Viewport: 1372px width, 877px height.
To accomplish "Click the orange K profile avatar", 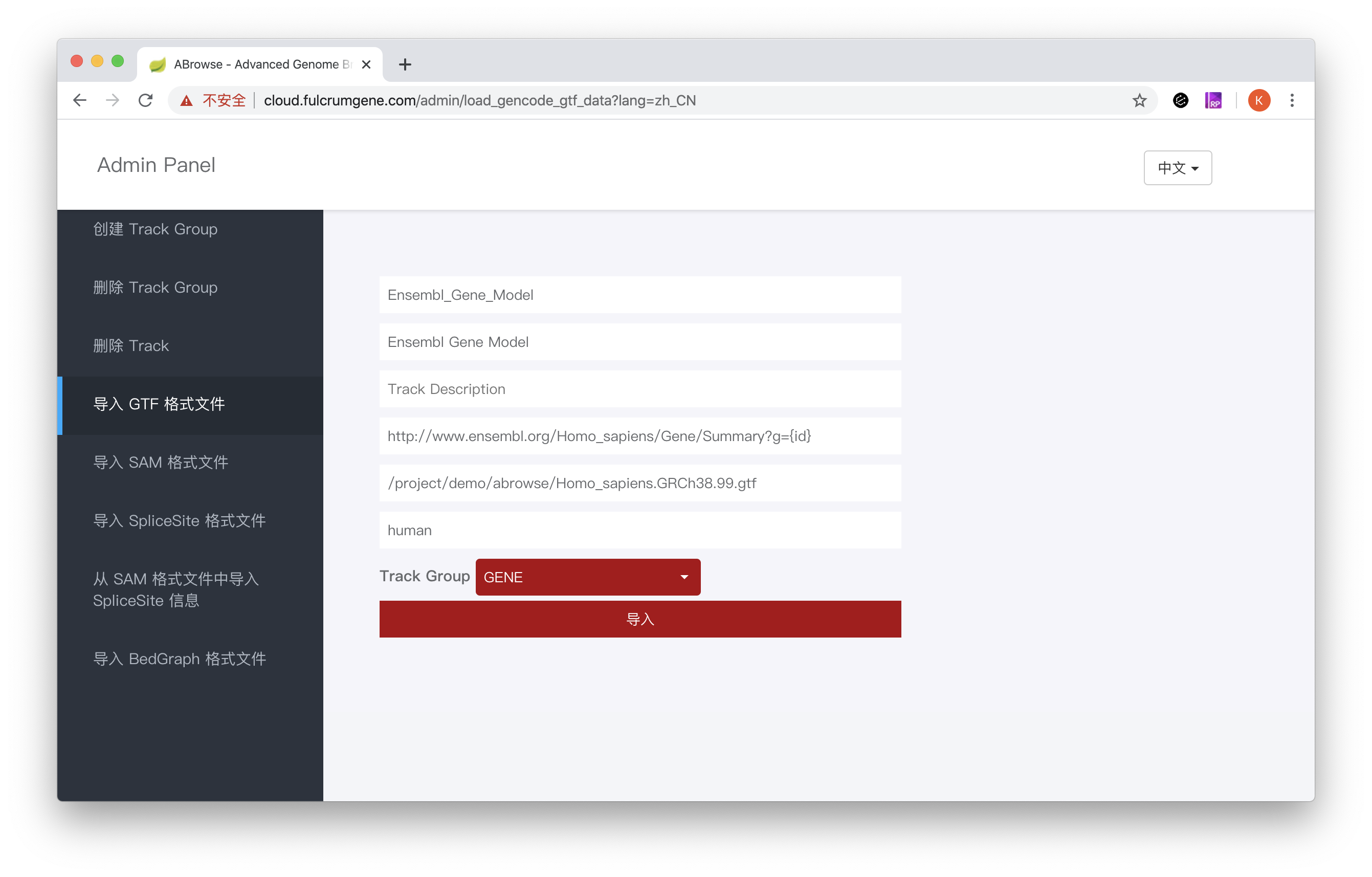I will 1258,100.
